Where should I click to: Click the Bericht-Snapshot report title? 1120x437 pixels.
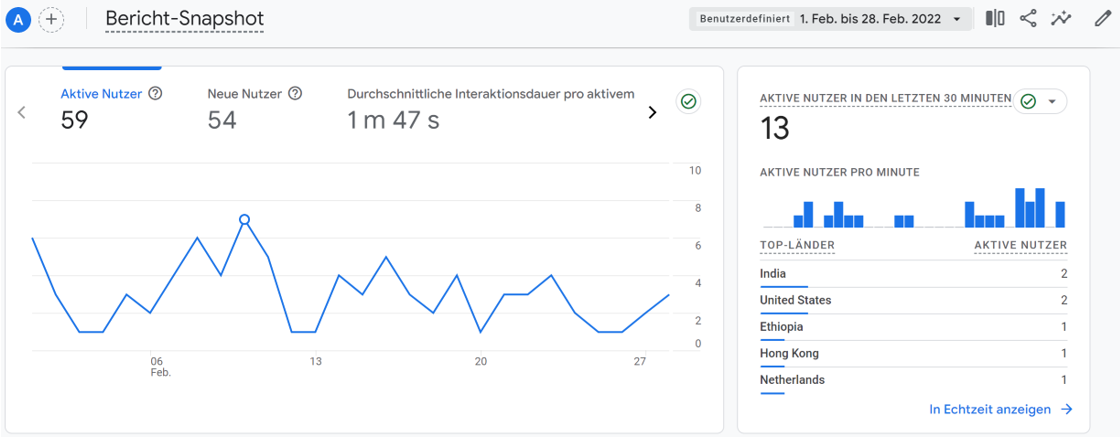coord(184,19)
